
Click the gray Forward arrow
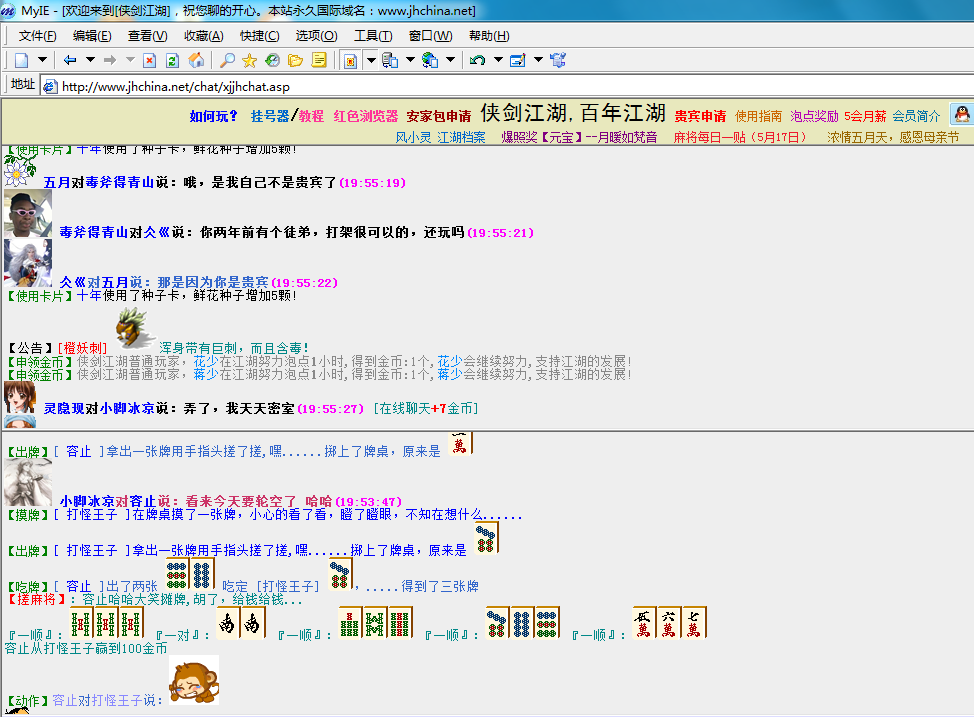[x=110, y=60]
